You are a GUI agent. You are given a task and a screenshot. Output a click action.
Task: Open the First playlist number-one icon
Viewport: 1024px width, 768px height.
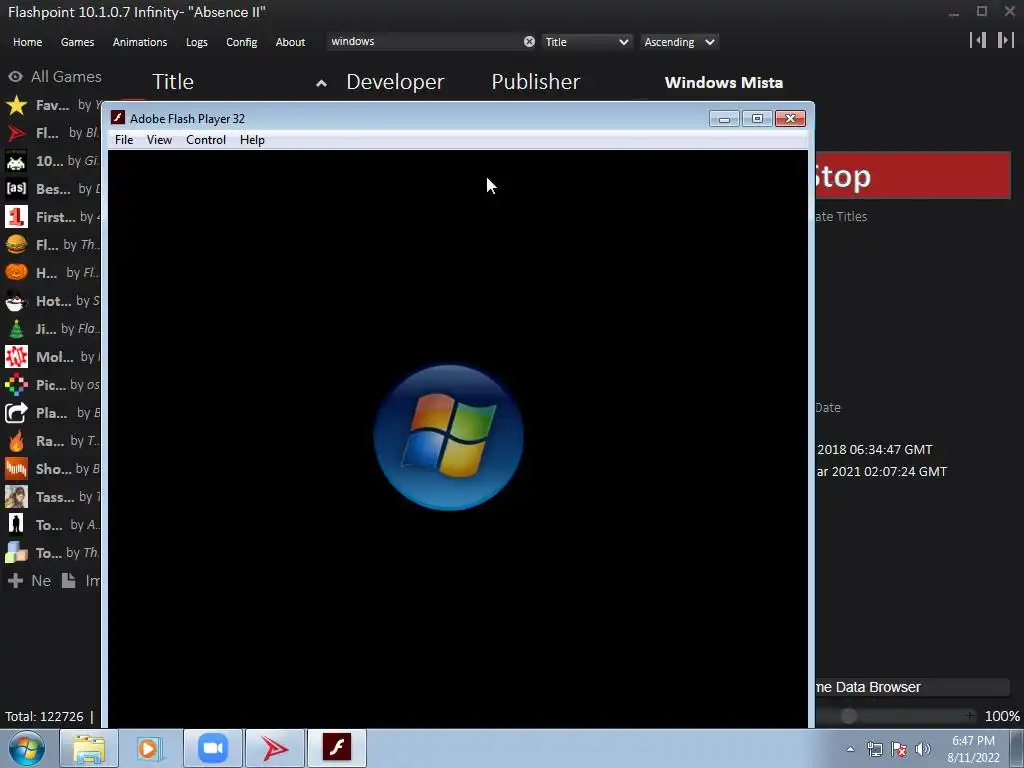[x=16, y=217]
